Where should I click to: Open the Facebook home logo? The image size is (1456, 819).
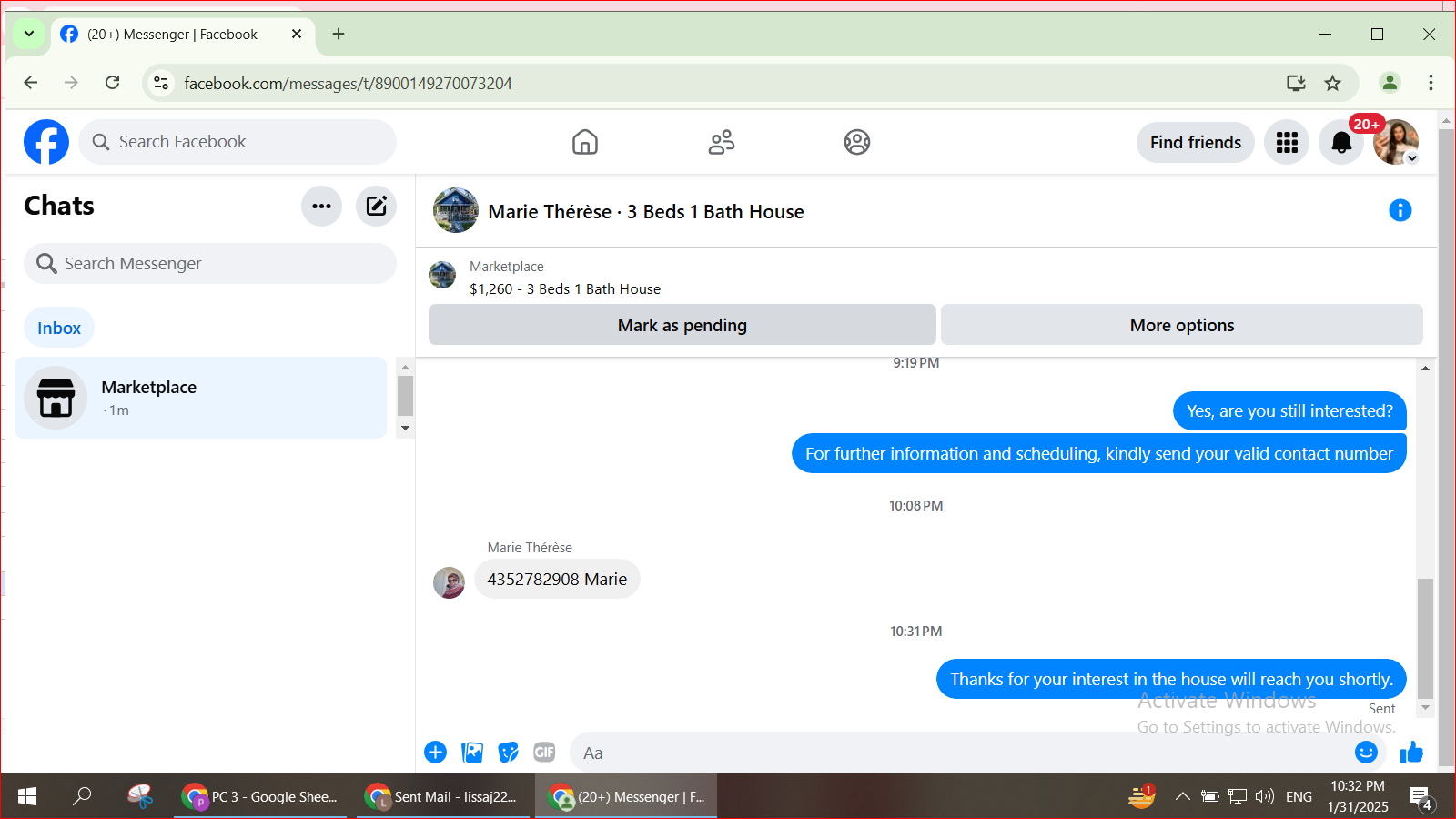tap(46, 142)
